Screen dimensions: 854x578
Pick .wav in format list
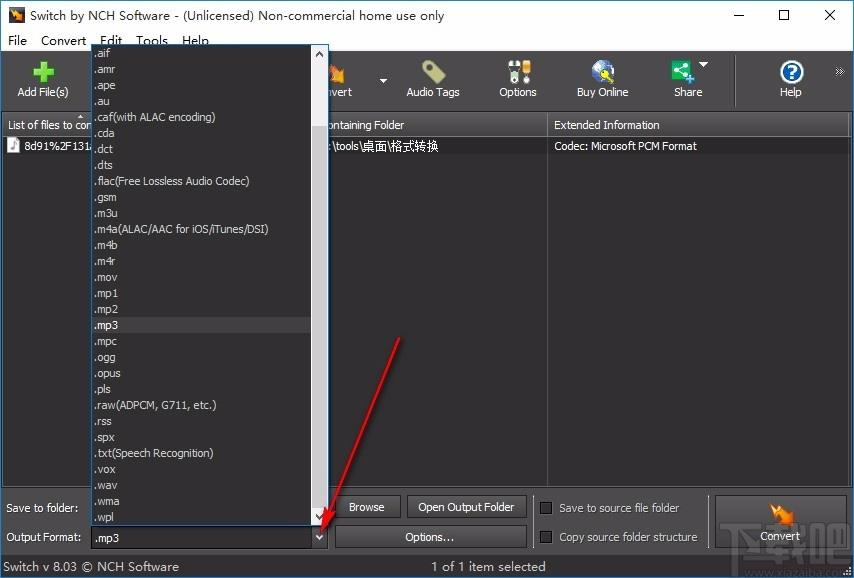click(x=200, y=485)
